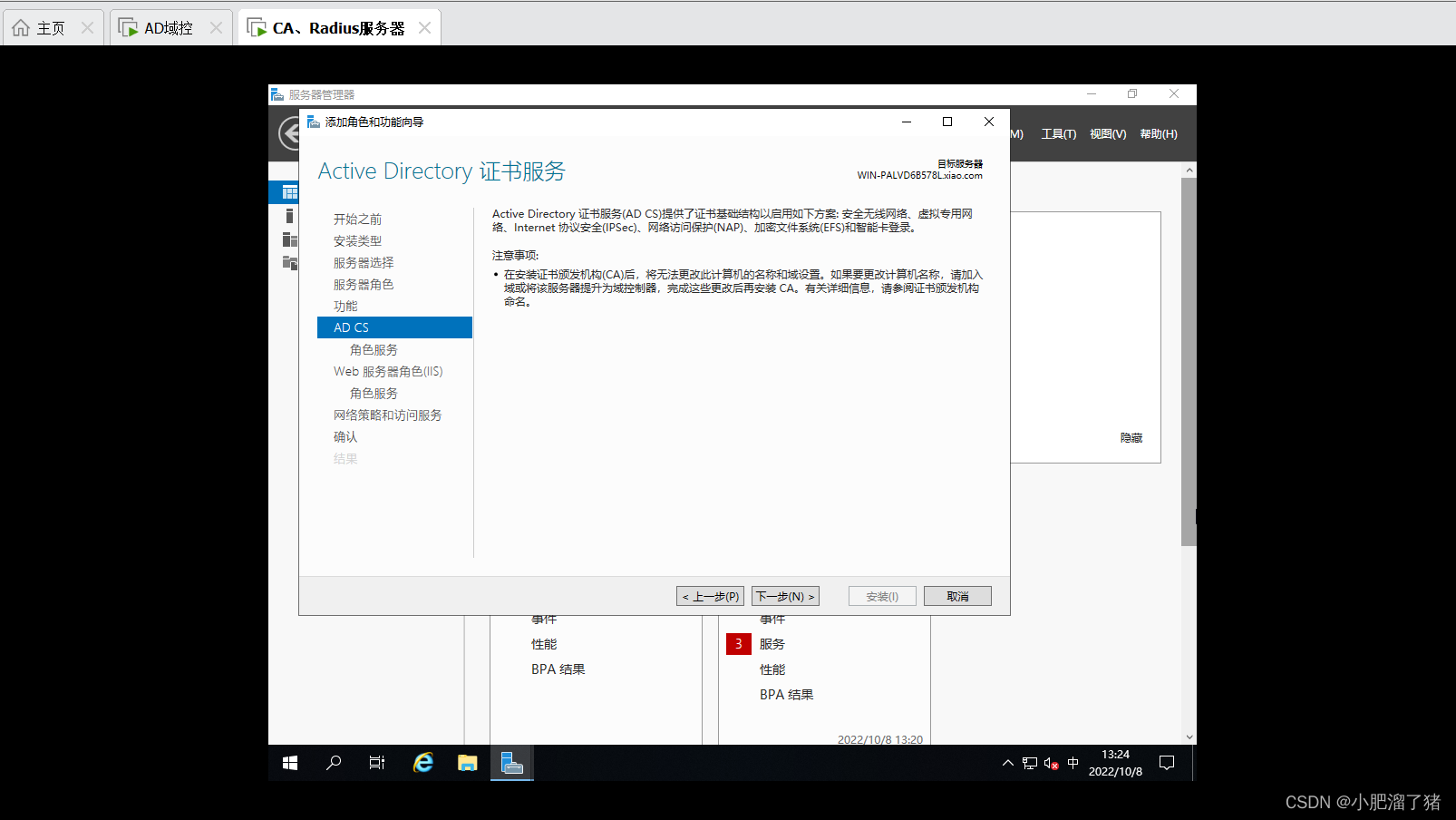
Task: Open the 视图(V) menu
Action: point(1108,134)
